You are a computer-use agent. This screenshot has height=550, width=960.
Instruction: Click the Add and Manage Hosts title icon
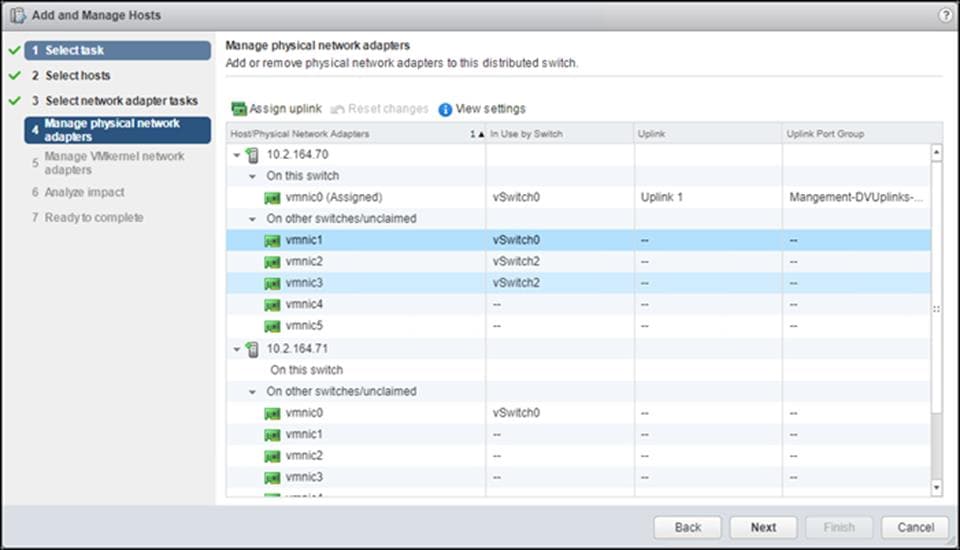[18, 15]
